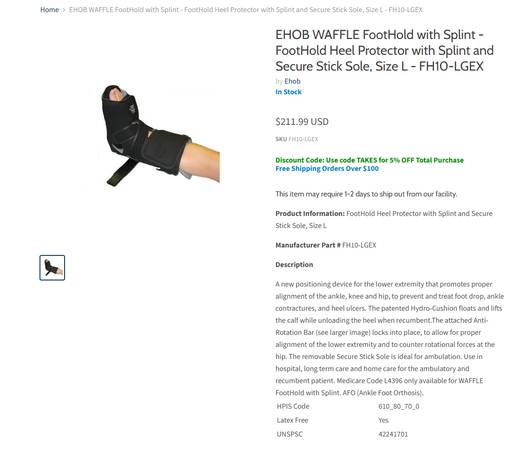Click the product description paragraph
Viewport: 525px width, 450px height.
pyautogui.click(x=389, y=338)
